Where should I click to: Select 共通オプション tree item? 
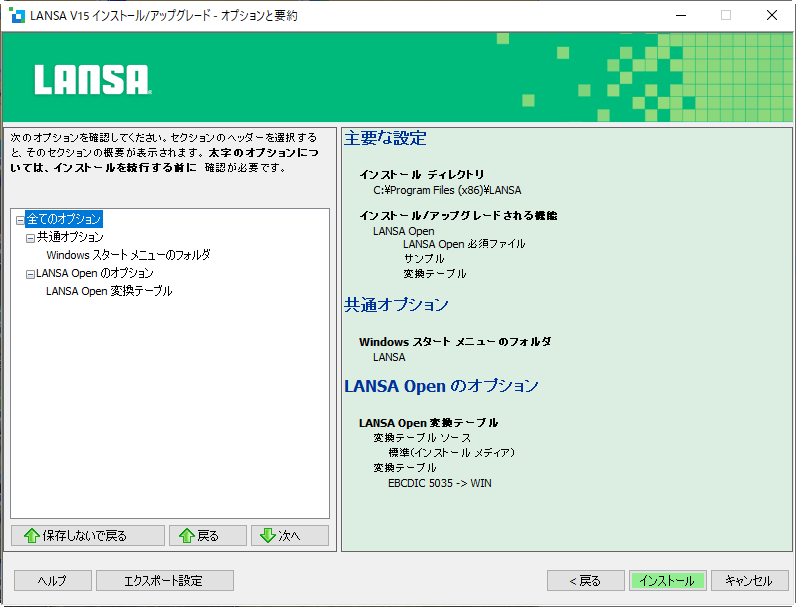pos(70,237)
